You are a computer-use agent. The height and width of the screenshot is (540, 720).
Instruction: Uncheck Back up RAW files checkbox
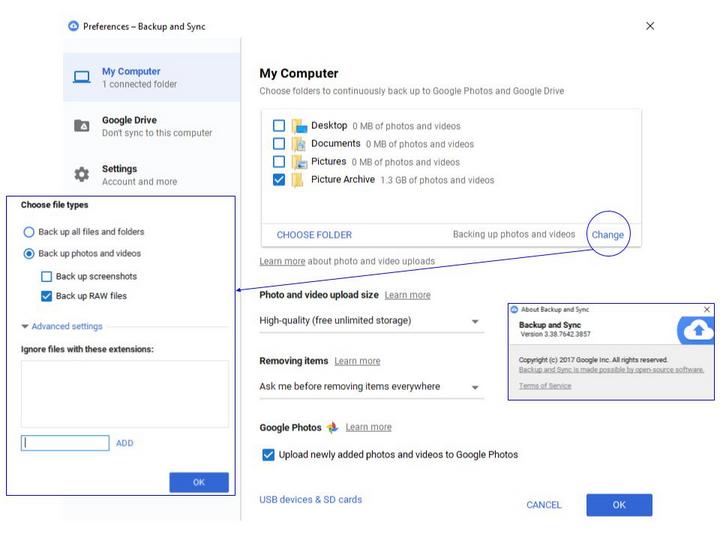pyautogui.click(x=46, y=296)
